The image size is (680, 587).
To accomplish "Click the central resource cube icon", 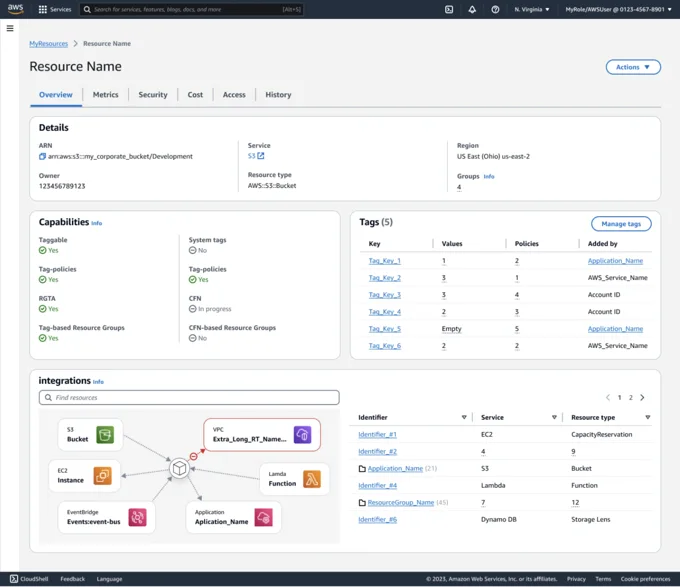I will click(179, 468).
